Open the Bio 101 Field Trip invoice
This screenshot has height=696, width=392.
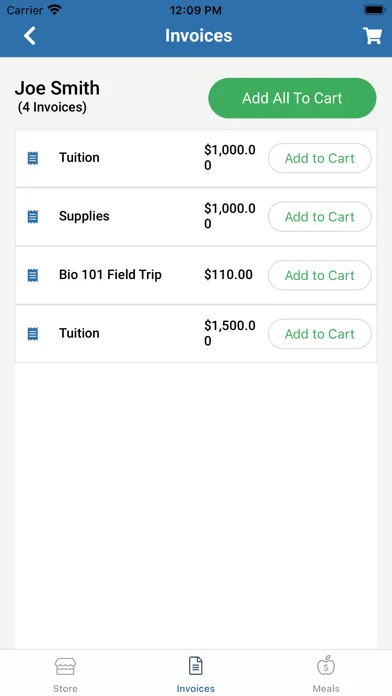coord(196,275)
